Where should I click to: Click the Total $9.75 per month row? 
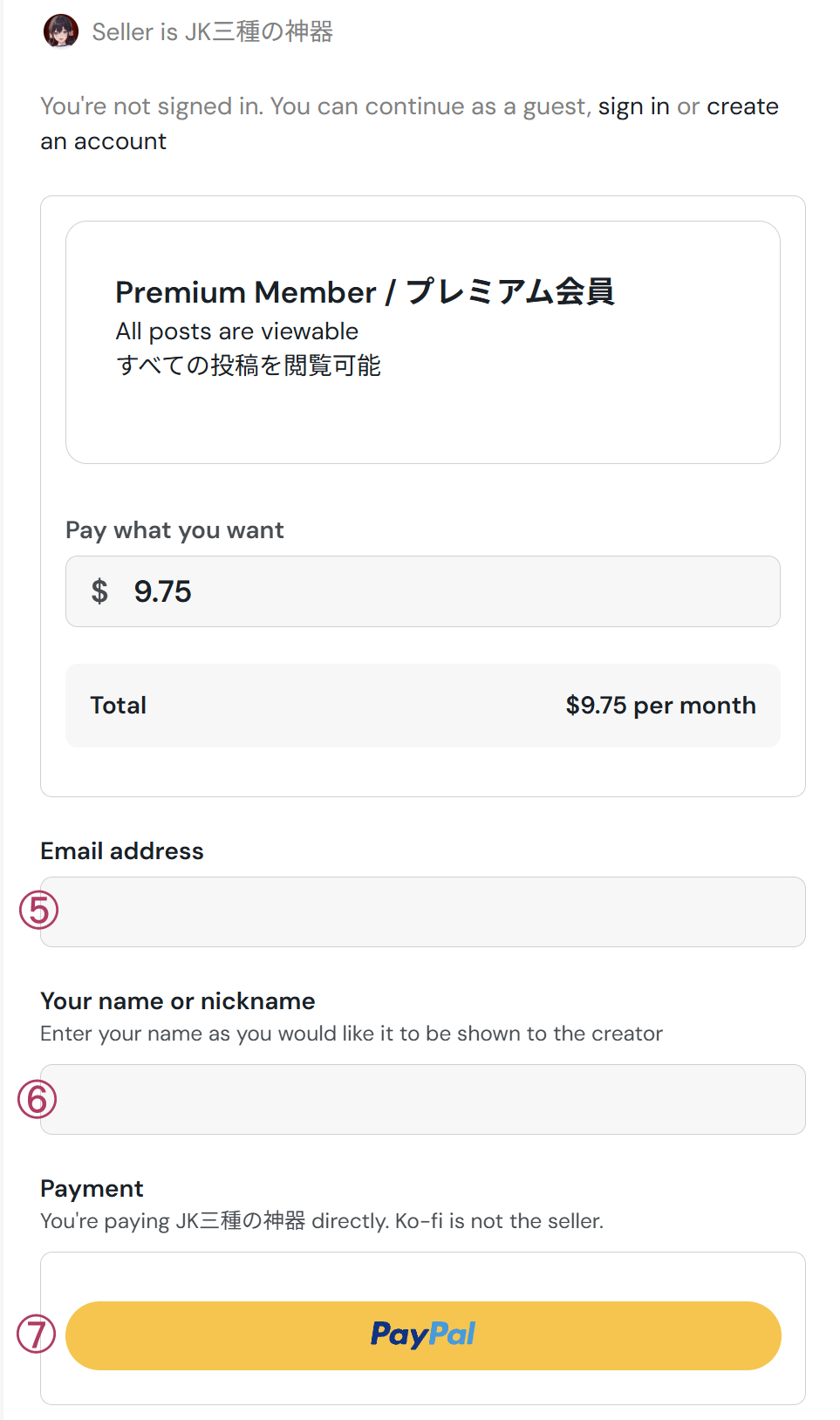423,706
